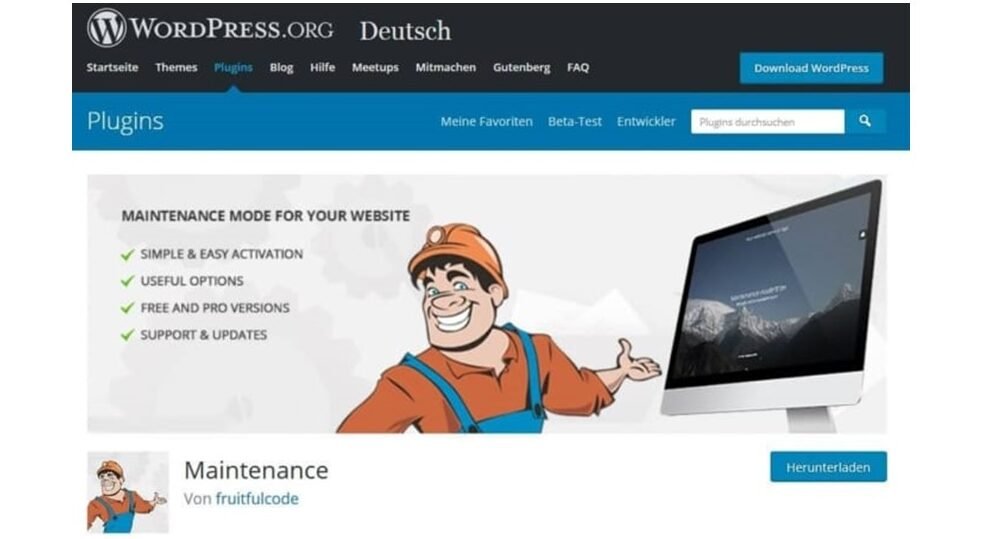Open the Themes menu item
The image size is (989, 539).
[x=176, y=67]
